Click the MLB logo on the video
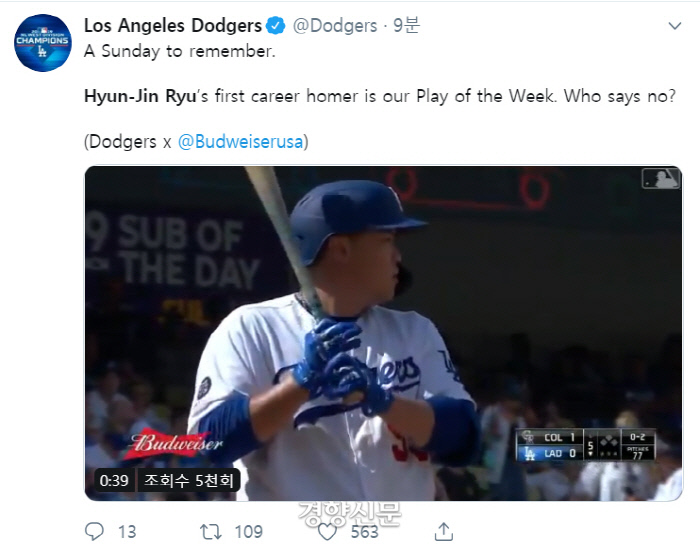 pyautogui.click(x=659, y=179)
